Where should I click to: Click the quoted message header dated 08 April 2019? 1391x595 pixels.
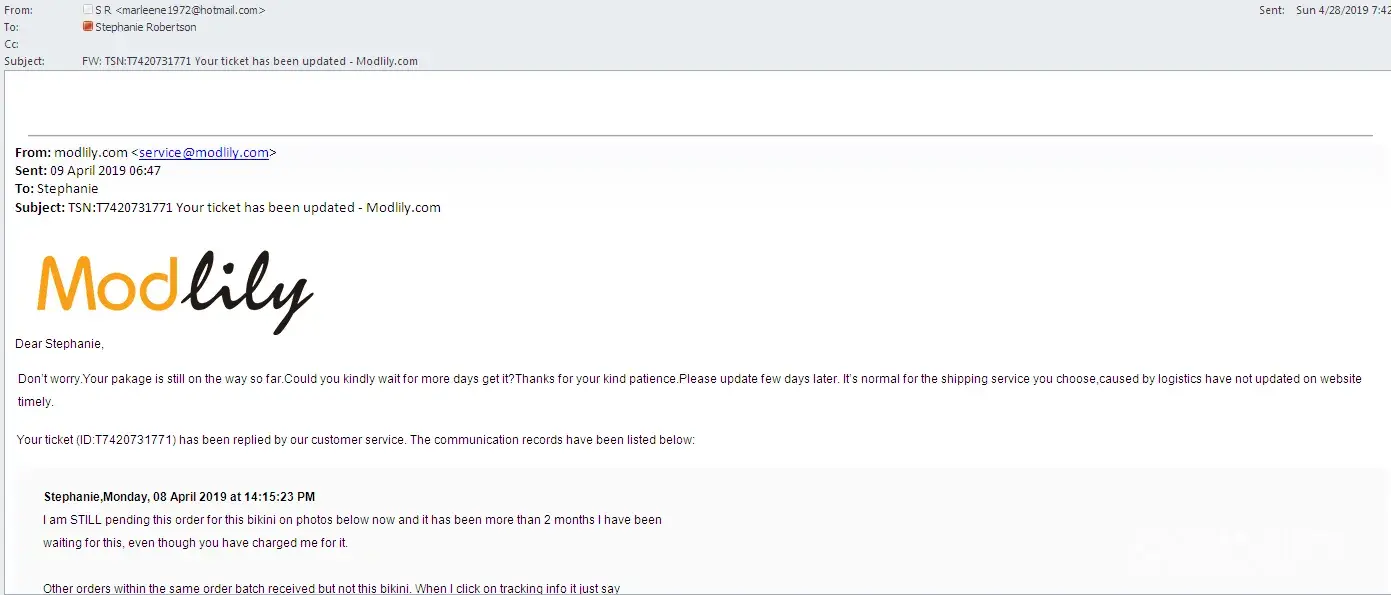(180, 497)
